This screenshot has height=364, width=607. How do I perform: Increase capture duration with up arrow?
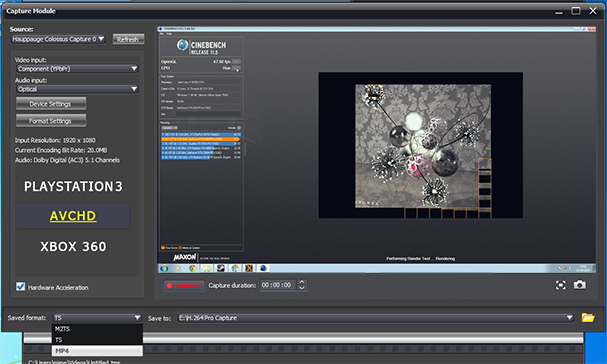tap(302, 282)
